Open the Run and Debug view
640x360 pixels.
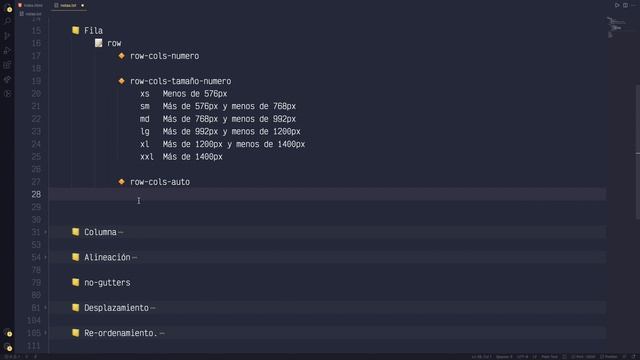point(7,50)
